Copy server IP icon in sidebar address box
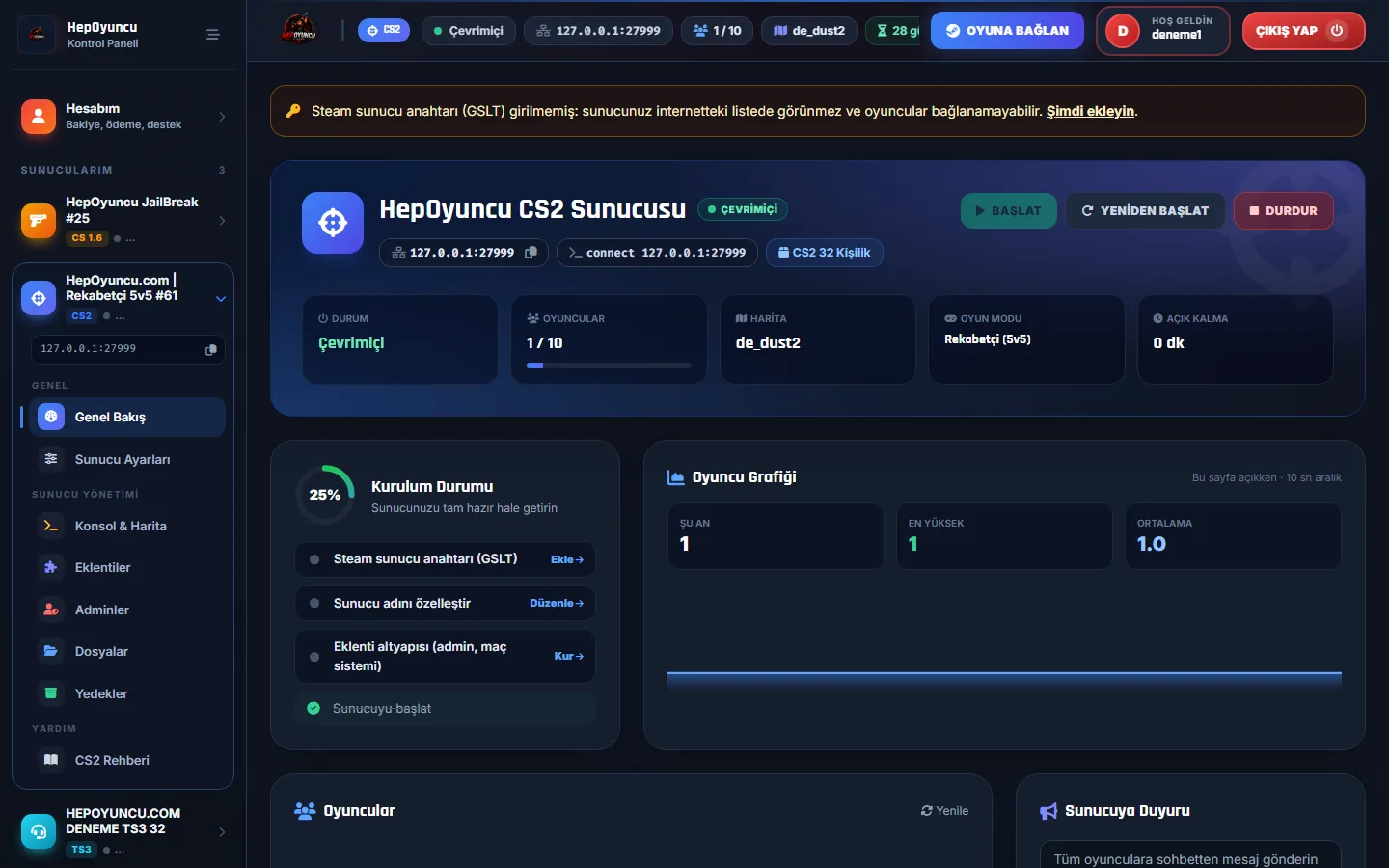The width and height of the screenshot is (1389, 868). 210,349
